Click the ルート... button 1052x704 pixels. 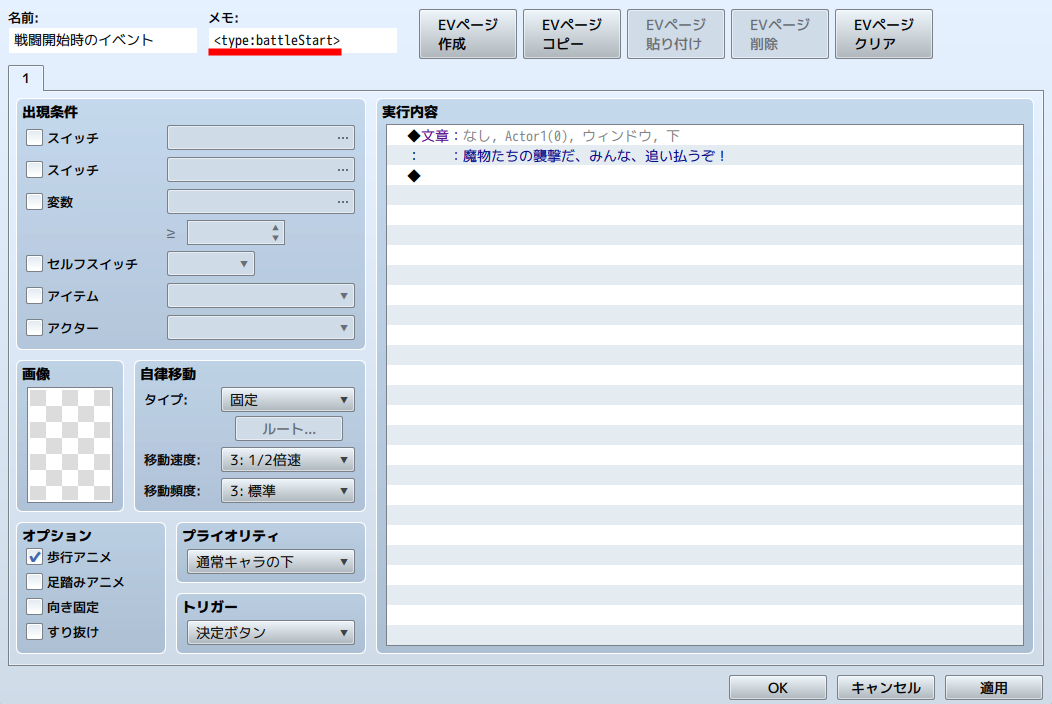pos(289,429)
